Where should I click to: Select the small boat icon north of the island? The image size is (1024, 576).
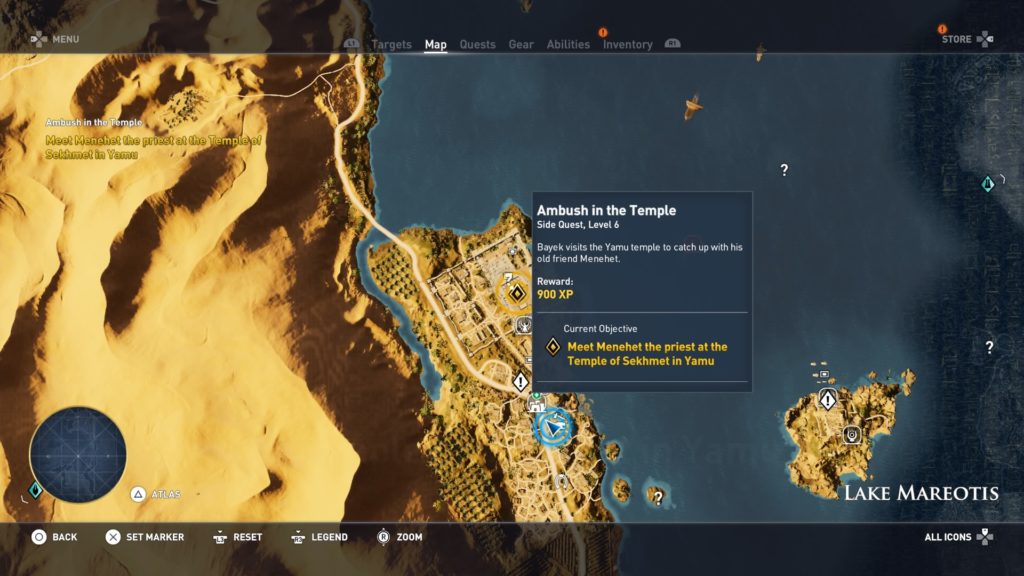click(824, 374)
